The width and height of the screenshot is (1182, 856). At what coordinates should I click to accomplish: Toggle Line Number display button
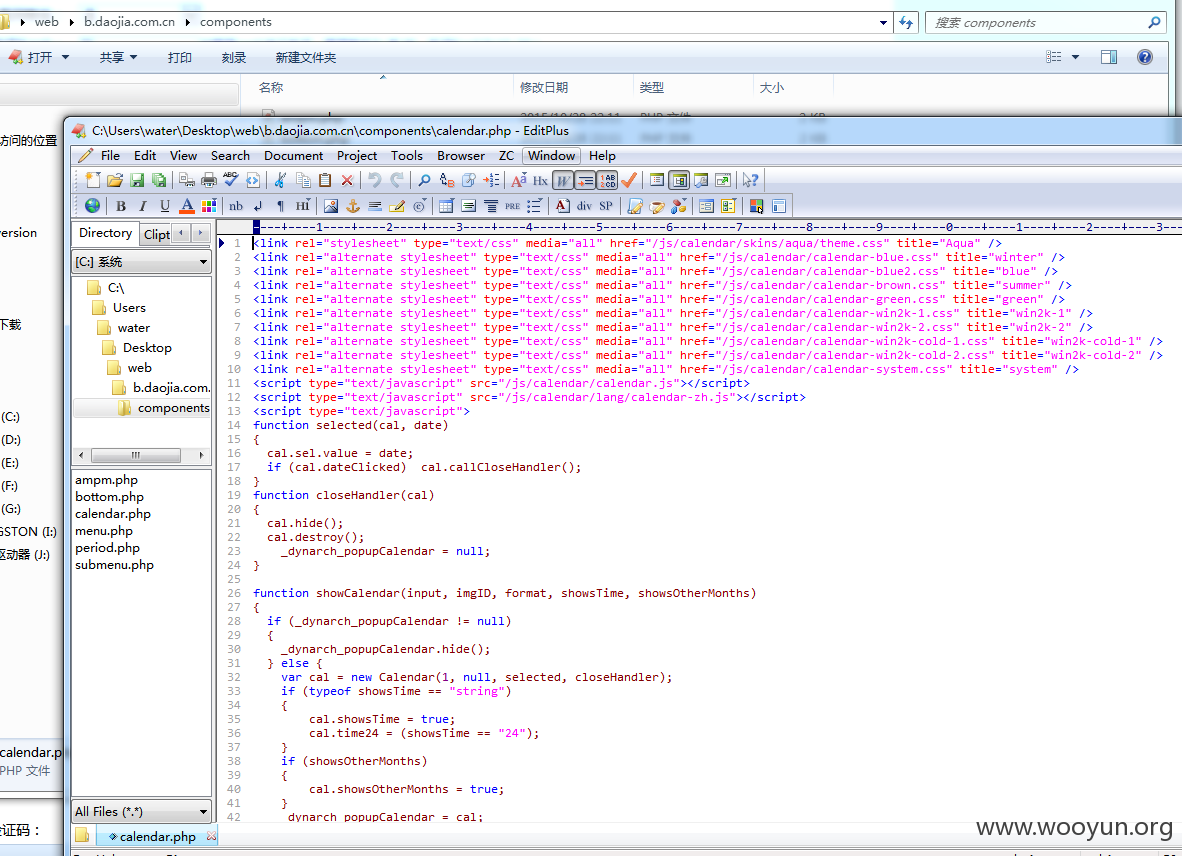tap(607, 180)
